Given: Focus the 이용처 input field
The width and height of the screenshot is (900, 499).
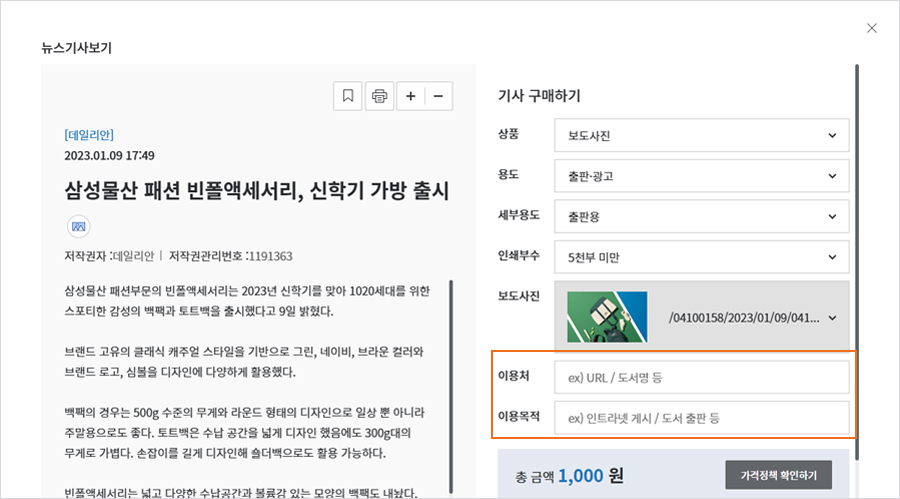Looking at the screenshot, I should click(701, 377).
